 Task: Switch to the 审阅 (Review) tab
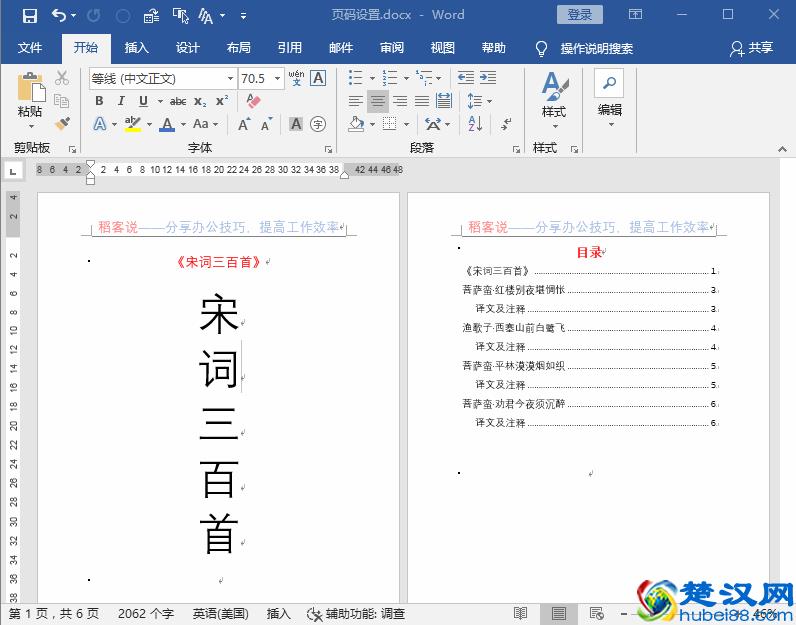click(x=391, y=48)
